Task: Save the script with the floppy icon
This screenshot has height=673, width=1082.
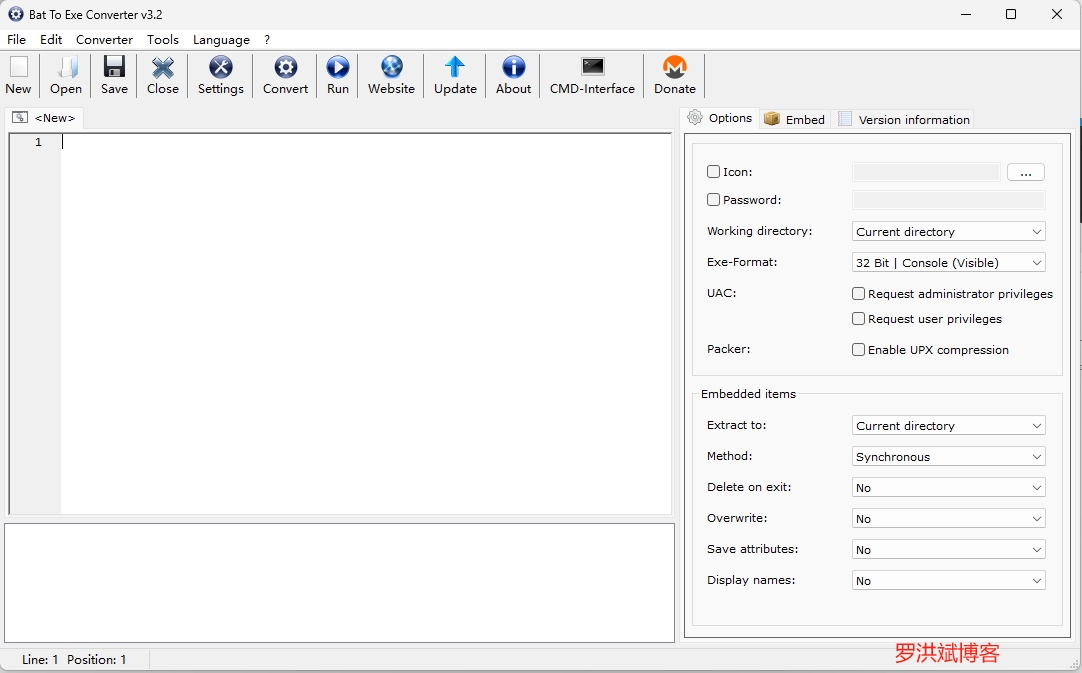Action: coord(114,67)
